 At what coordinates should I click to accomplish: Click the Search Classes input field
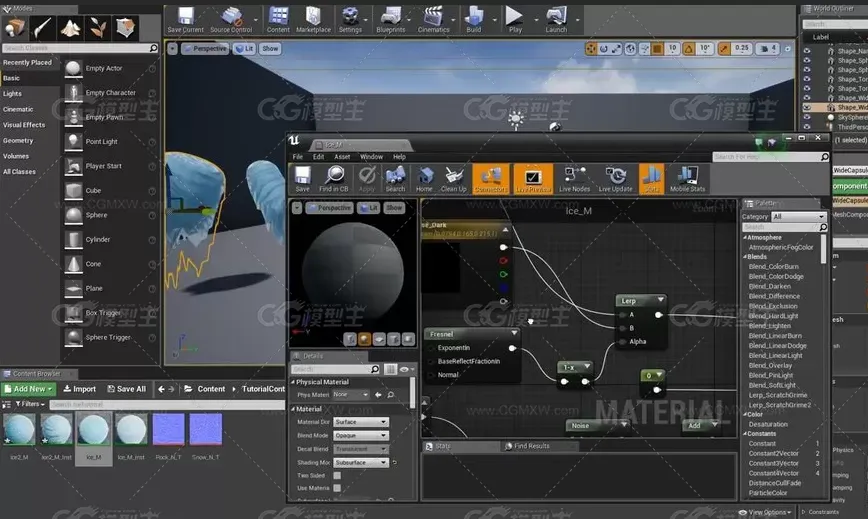coord(80,48)
